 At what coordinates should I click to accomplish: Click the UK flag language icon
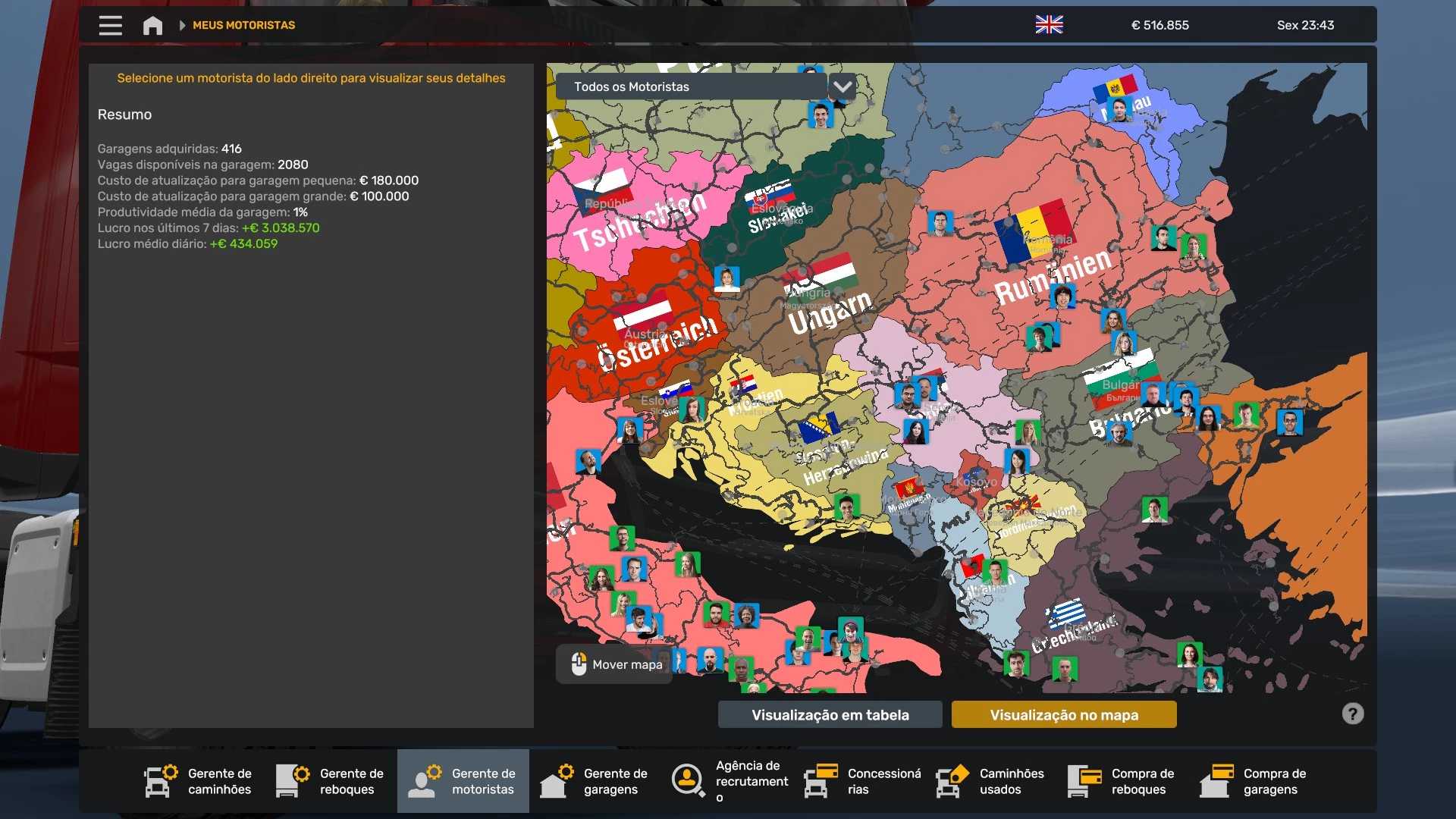1049,25
